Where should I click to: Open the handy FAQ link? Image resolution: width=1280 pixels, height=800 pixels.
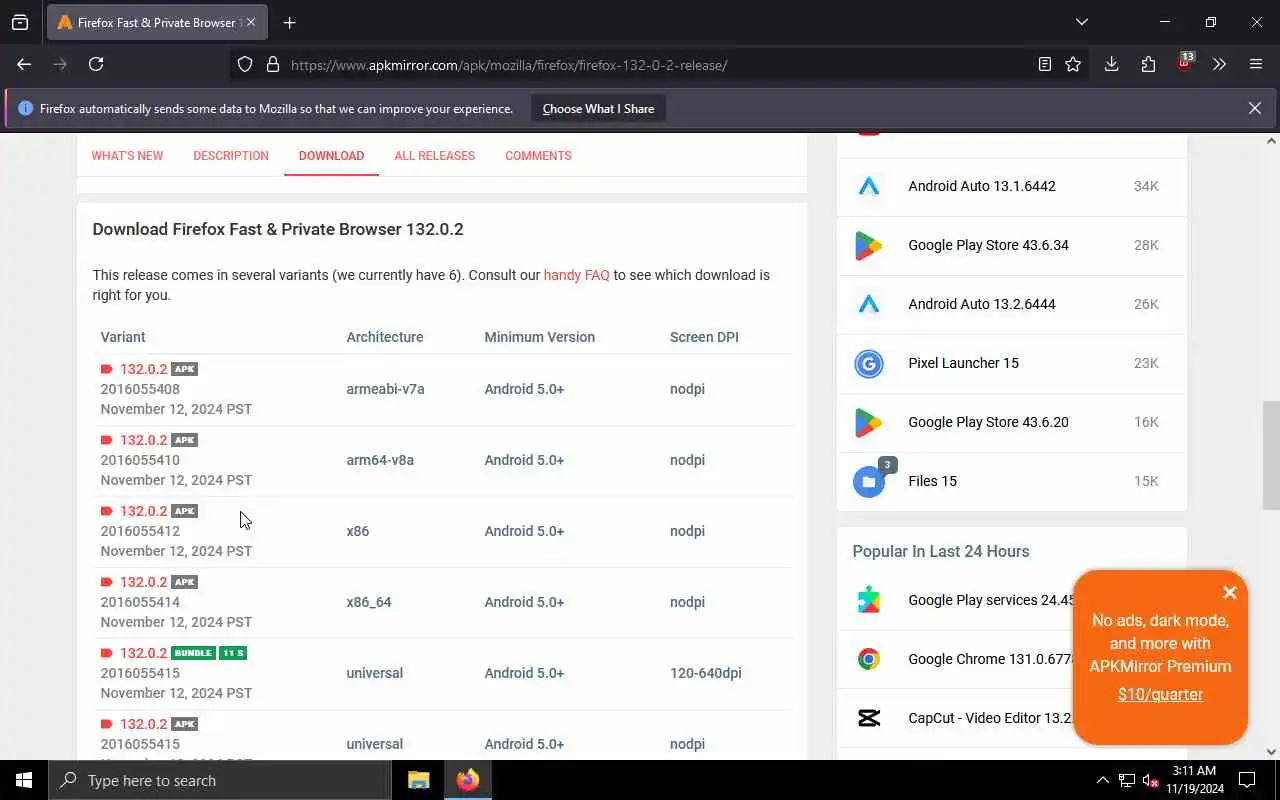point(576,275)
